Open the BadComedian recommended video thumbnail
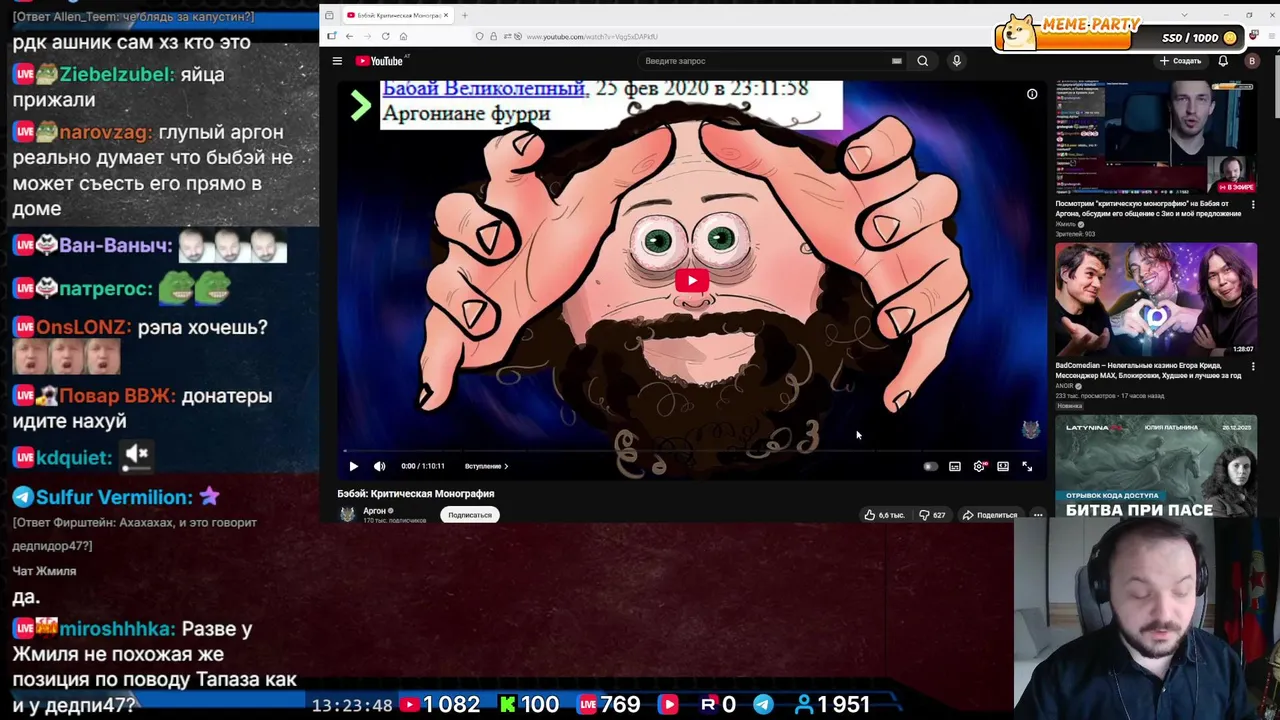Screen dimensions: 1280x720 (x=1156, y=299)
